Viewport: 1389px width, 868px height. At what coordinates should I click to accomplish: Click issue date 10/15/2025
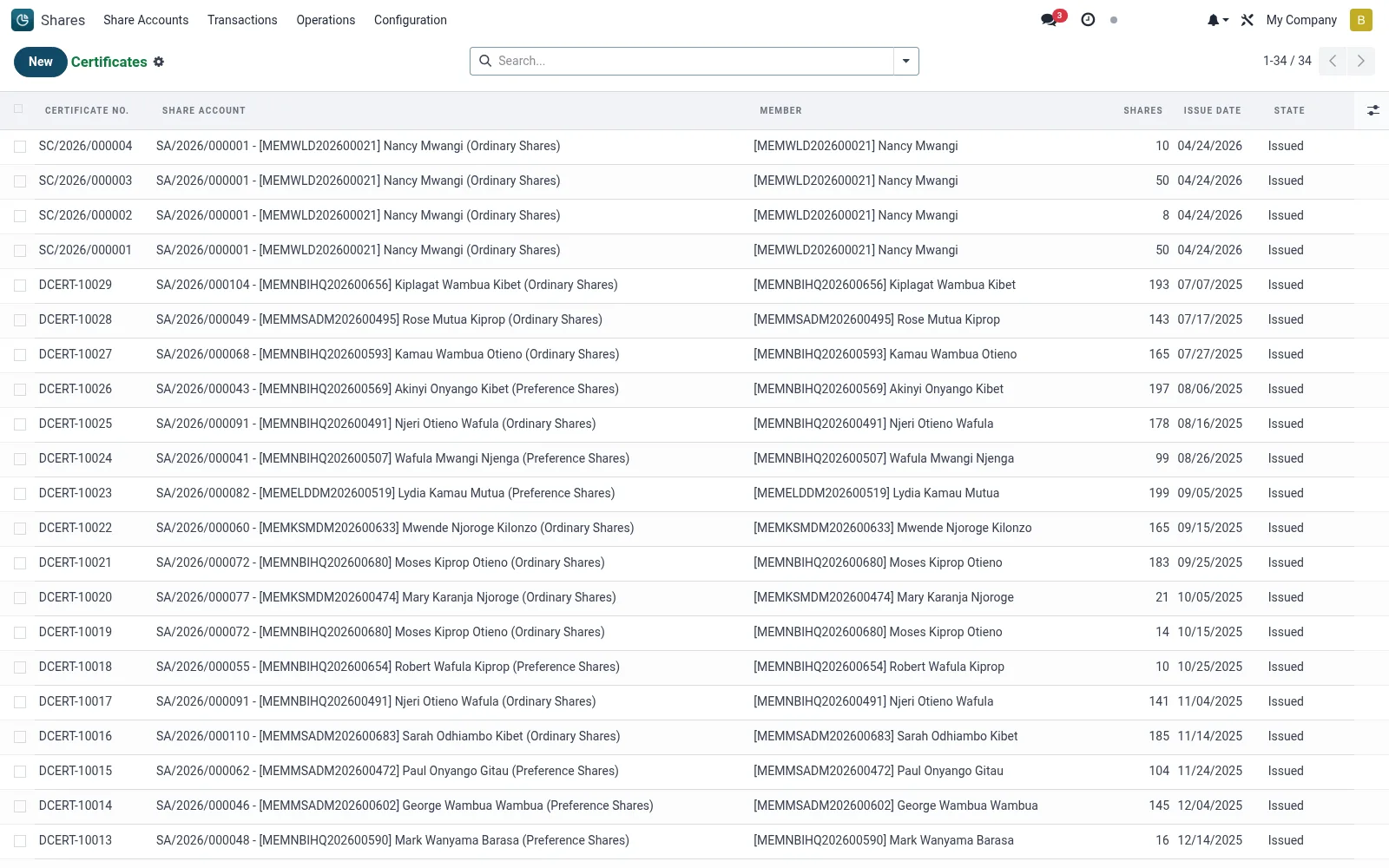pos(1209,632)
